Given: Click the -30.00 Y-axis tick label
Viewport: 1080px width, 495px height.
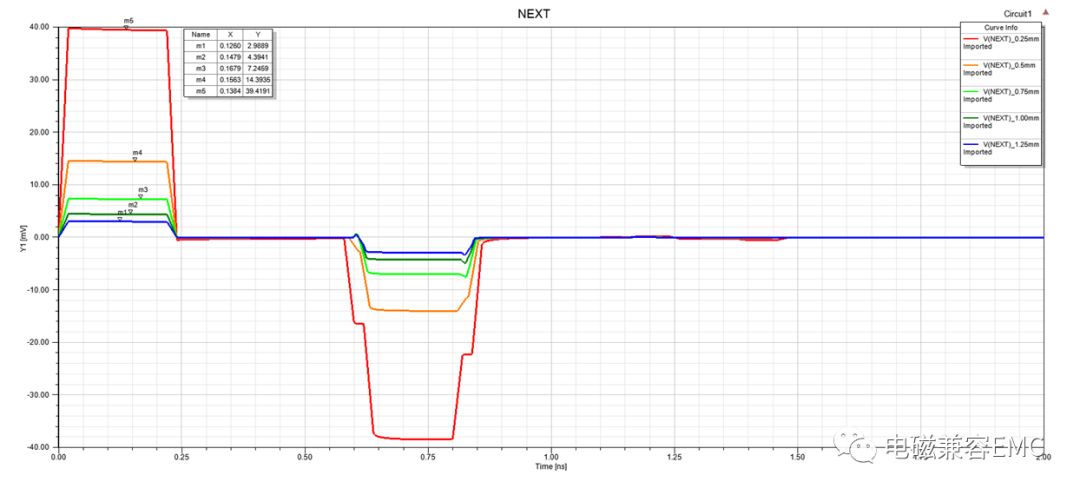Looking at the screenshot, I should click(x=37, y=394).
